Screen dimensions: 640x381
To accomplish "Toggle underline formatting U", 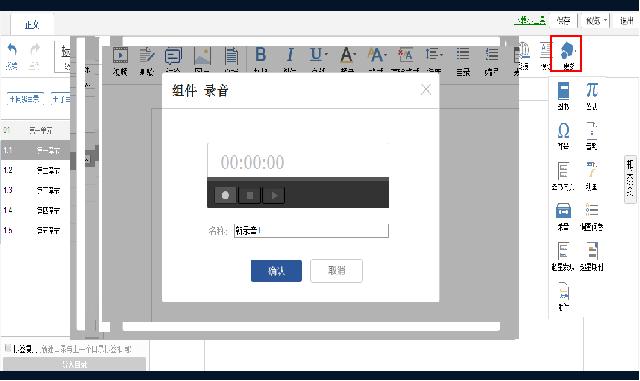I will point(316,54).
